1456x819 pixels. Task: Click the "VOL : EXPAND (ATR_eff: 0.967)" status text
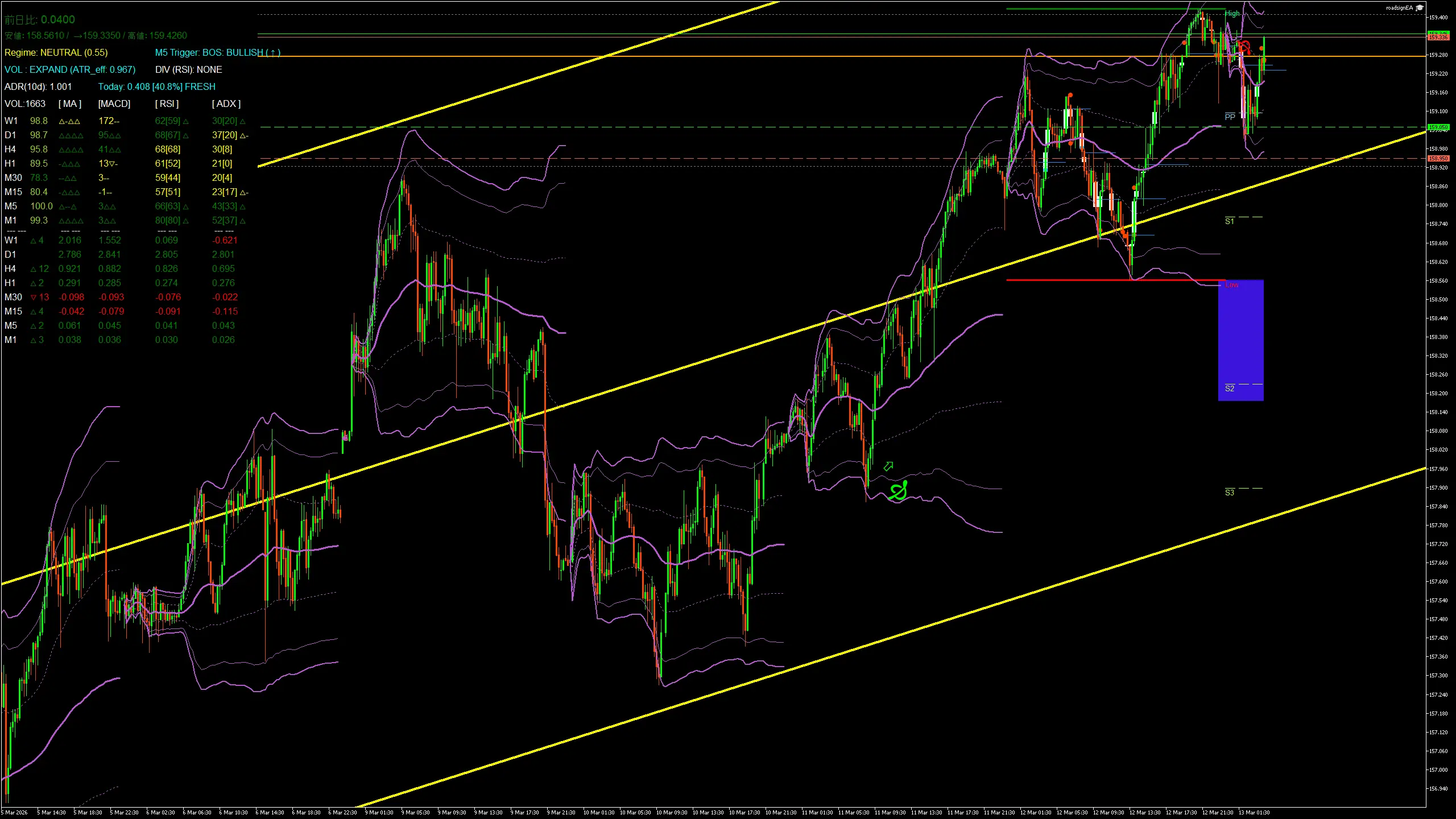click(70, 69)
